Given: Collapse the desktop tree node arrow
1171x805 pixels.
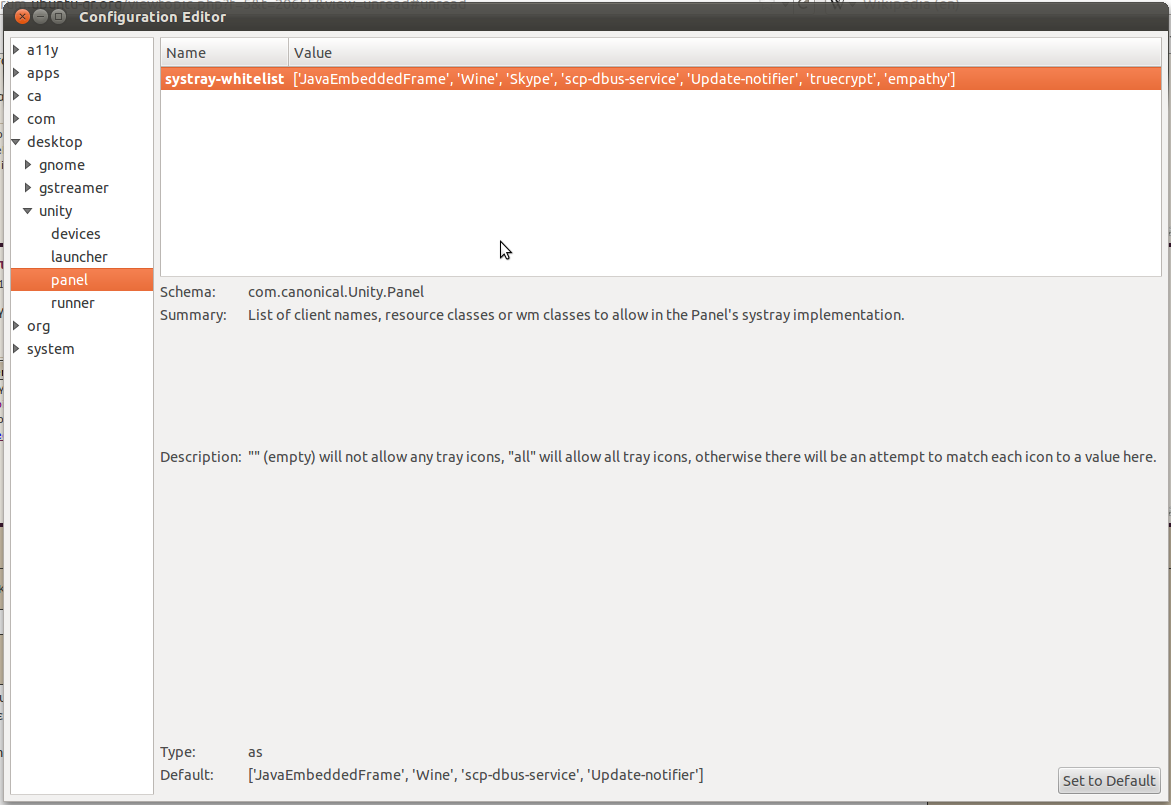Looking at the screenshot, I should [x=16, y=142].
